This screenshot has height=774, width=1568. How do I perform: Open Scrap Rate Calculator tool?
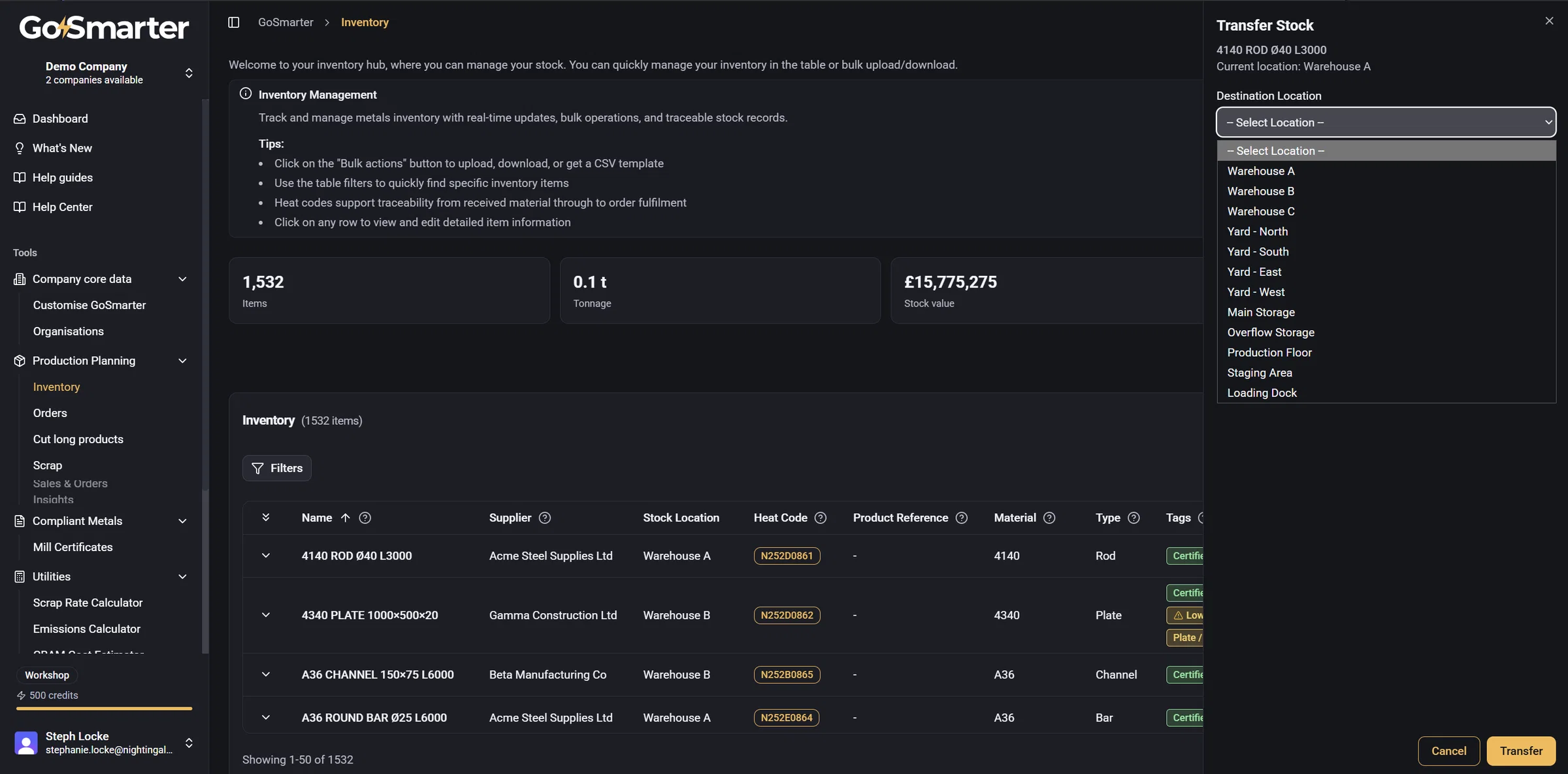[88, 603]
